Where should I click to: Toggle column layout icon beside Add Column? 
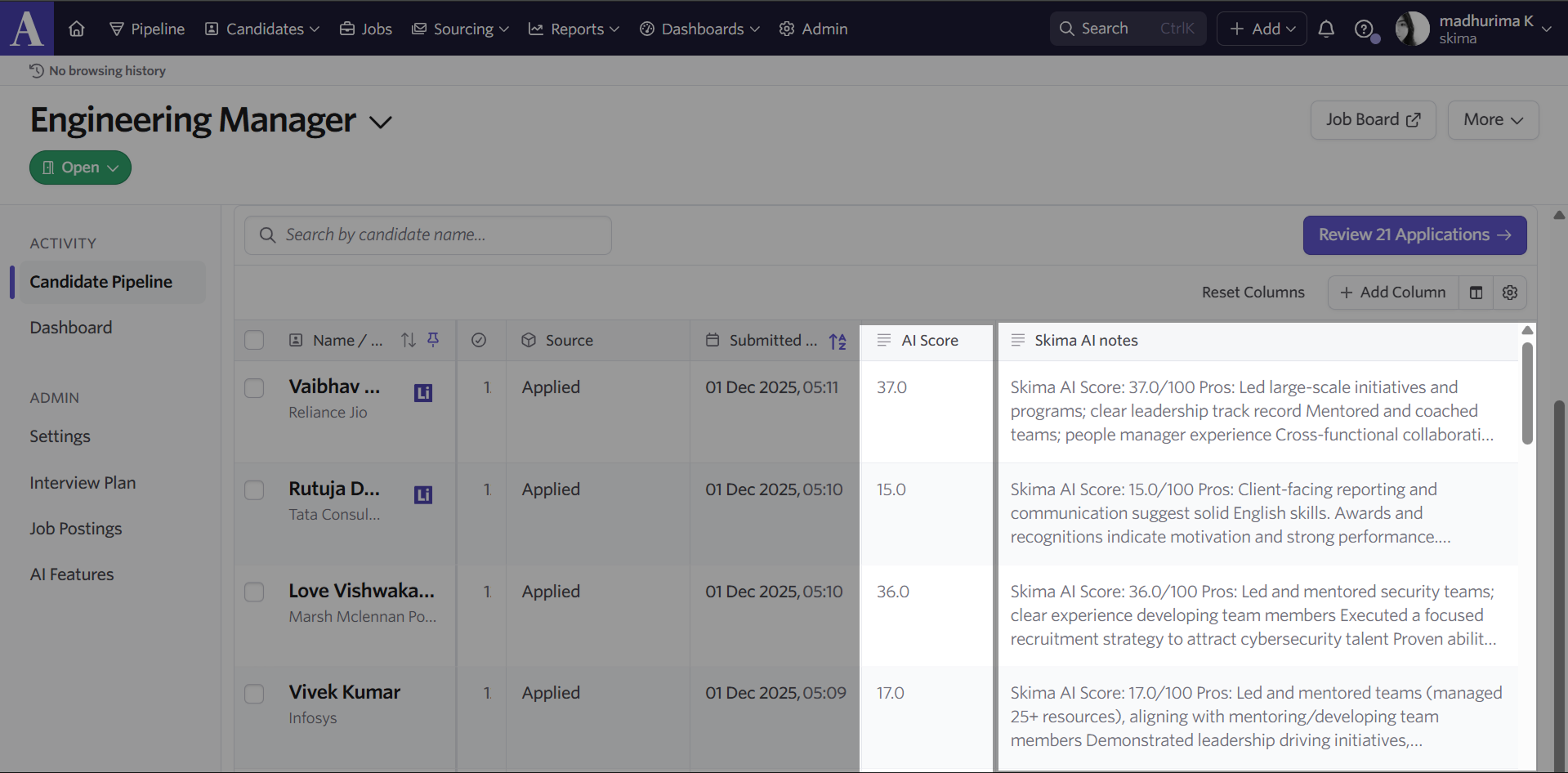[x=1476, y=293]
